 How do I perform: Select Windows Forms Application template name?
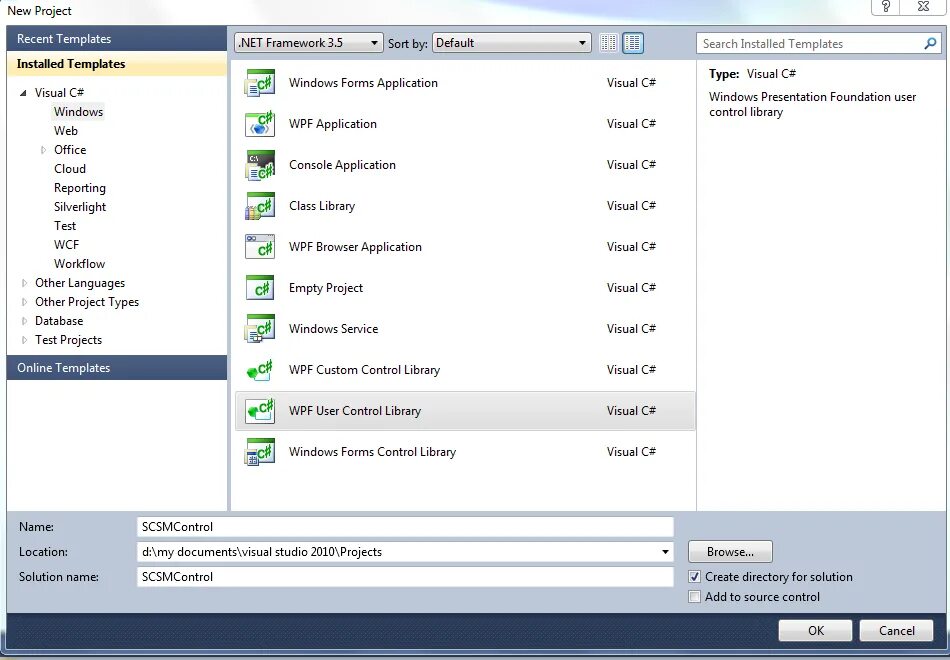(363, 83)
